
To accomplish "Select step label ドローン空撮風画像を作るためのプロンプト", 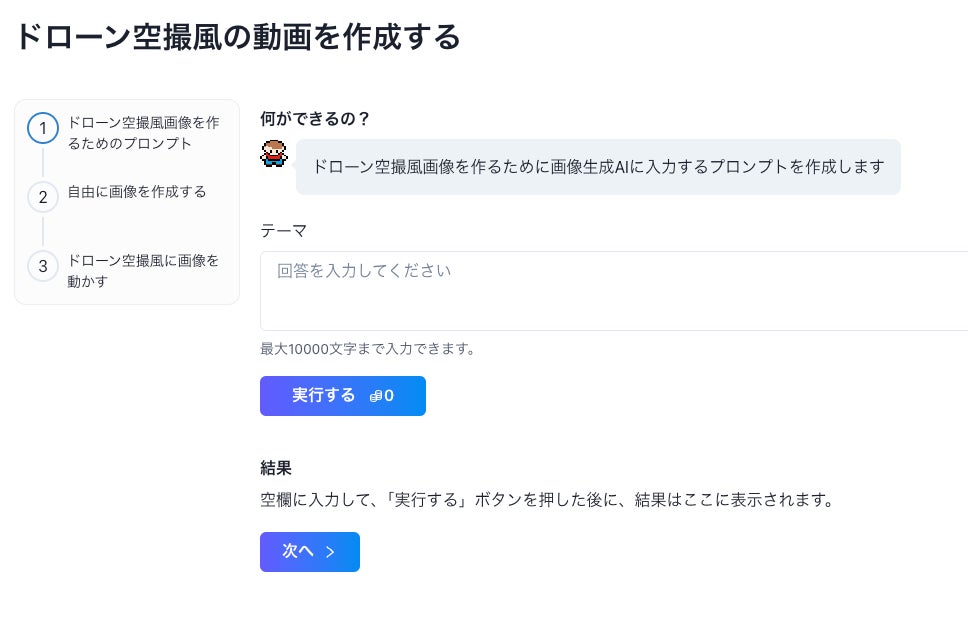I will point(143,133).
